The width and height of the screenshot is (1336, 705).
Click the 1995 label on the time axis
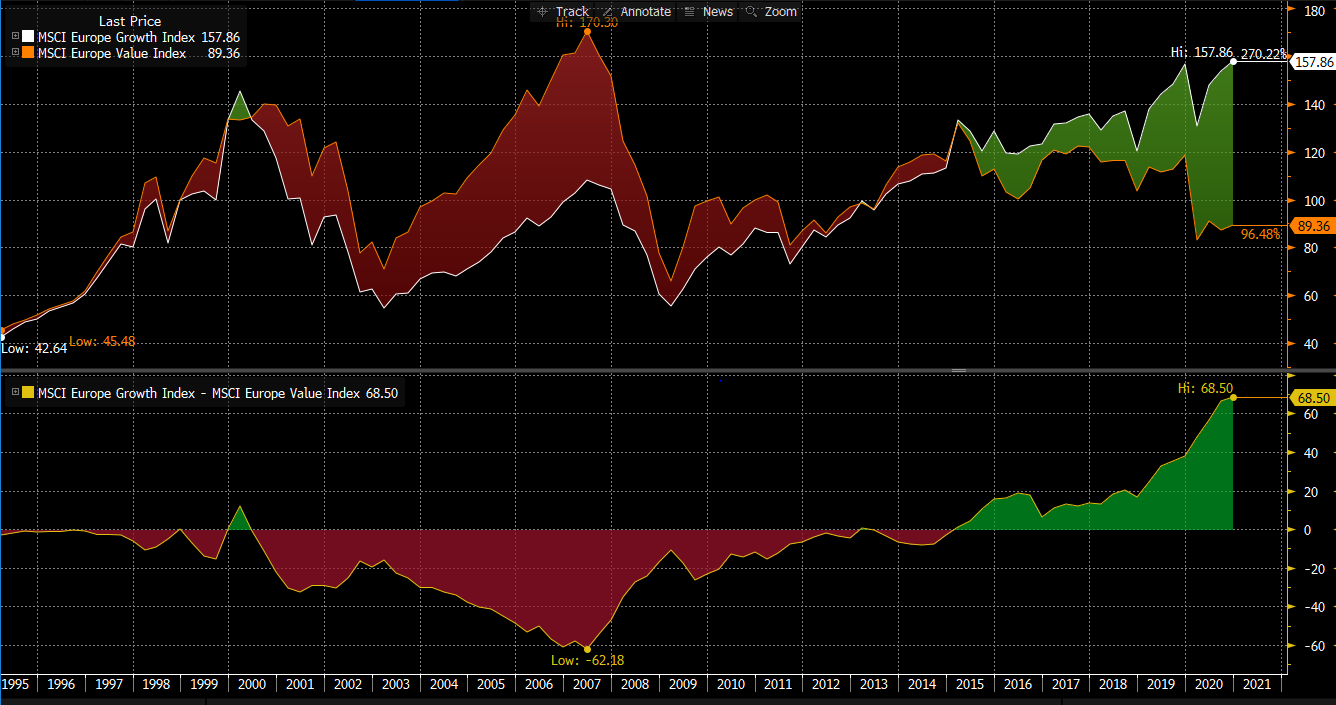[x=15, y=684]
